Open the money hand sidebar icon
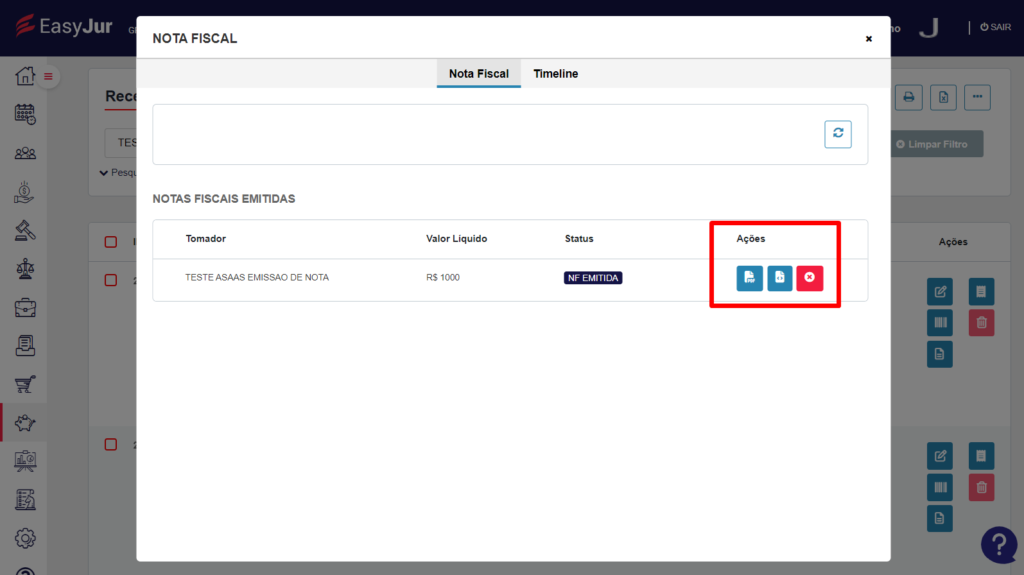The image size is (1024, 575). point(25,191)
